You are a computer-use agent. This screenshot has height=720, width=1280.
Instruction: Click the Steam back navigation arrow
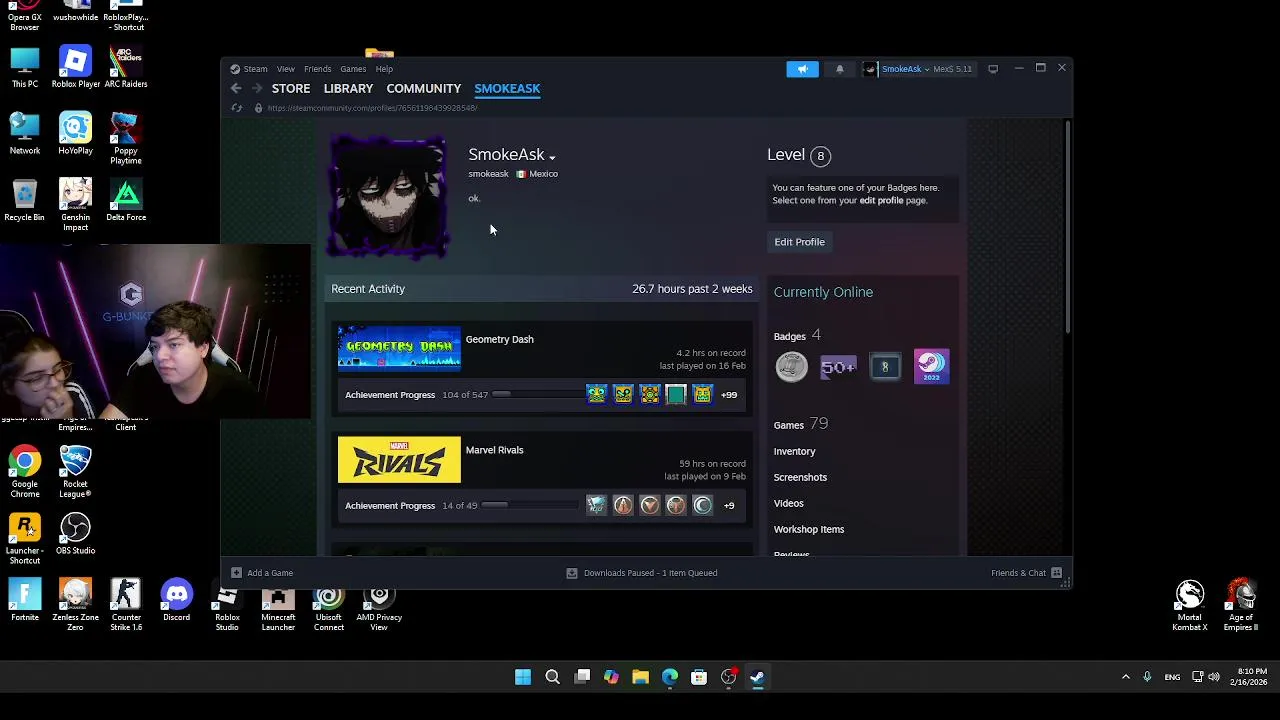pyautogui.click(x=236, y=89)
